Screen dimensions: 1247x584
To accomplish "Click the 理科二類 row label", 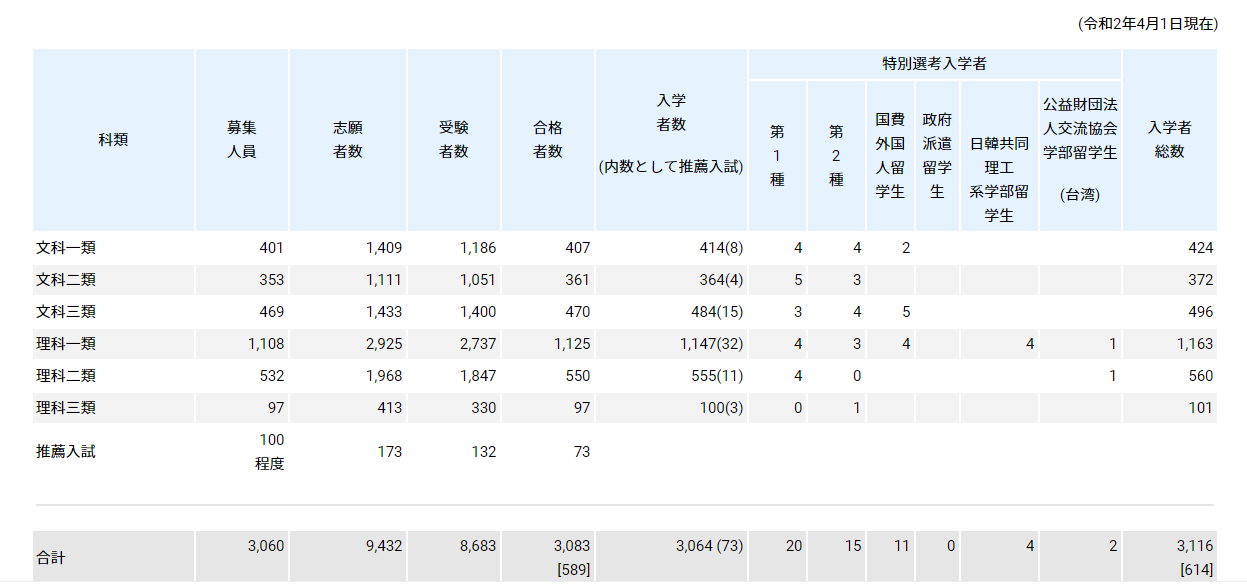I will [66, 376].
